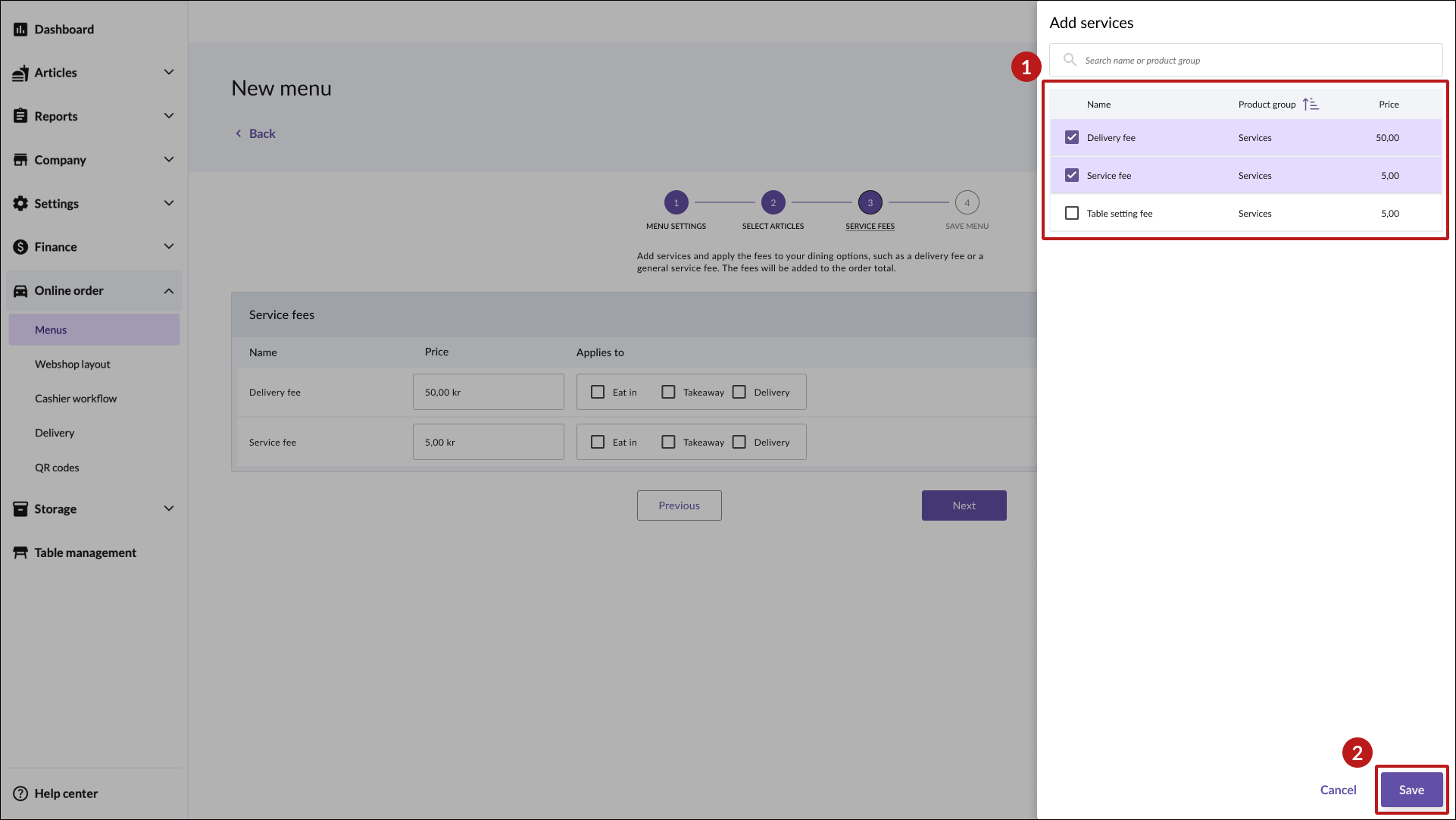This screenshot has width=1456, height=820.
Task: Open the QR codes submenu item
Action: [x=57, y=468]
